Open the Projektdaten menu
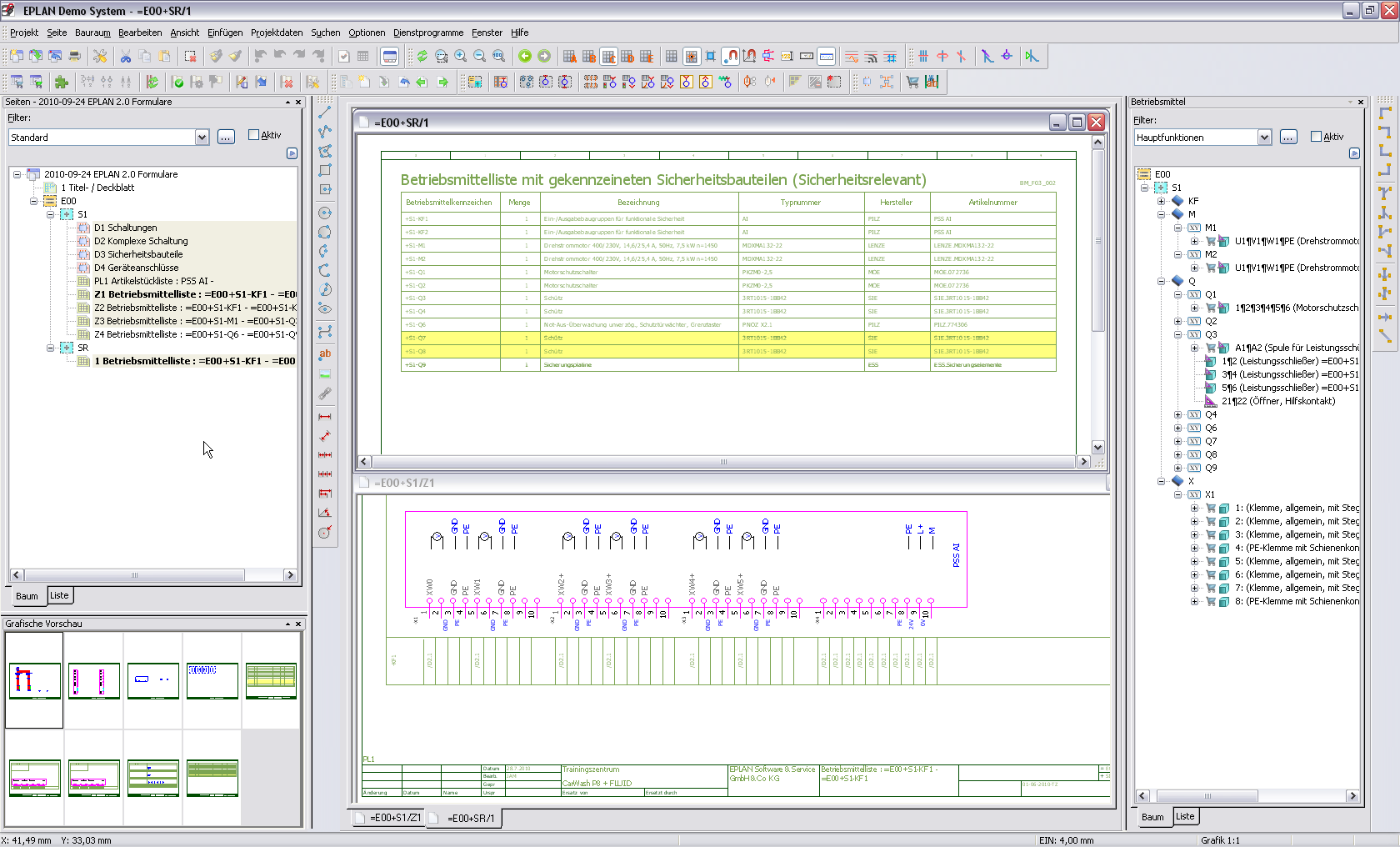Image resolution: width=1400 pixels, height=847 pixels. tap(277, 33)
